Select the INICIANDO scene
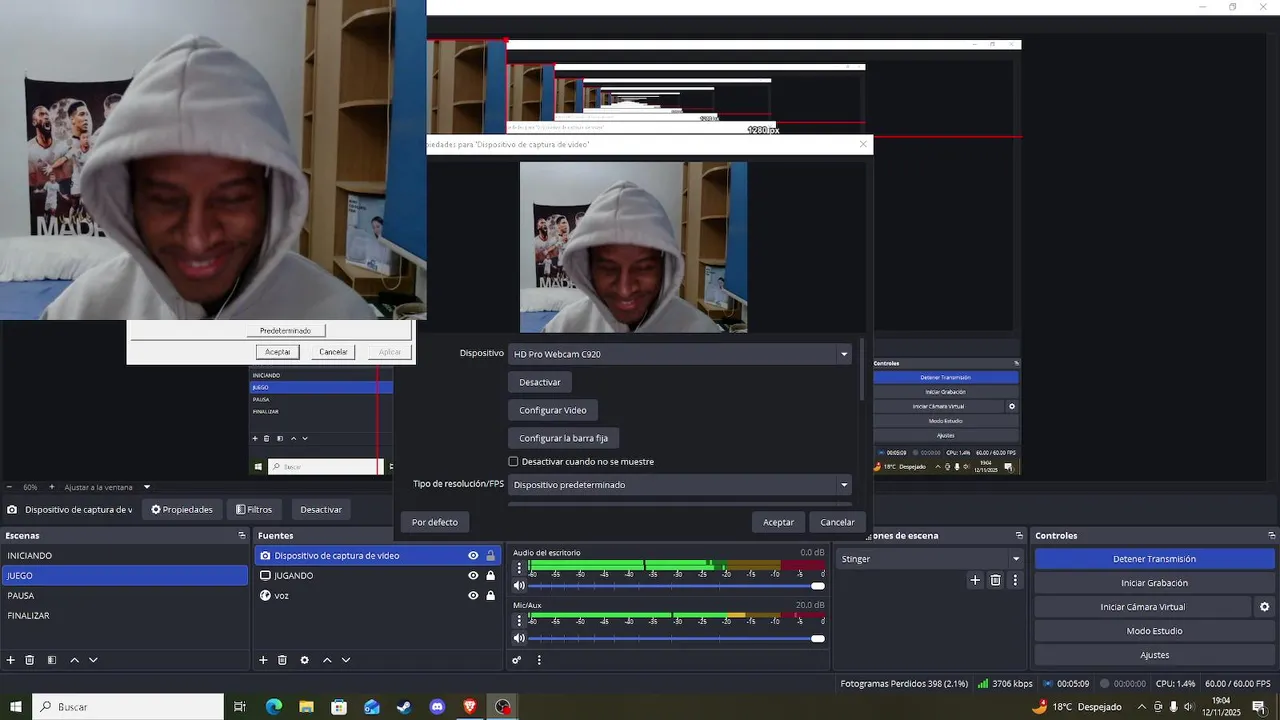 click(124, 556)
